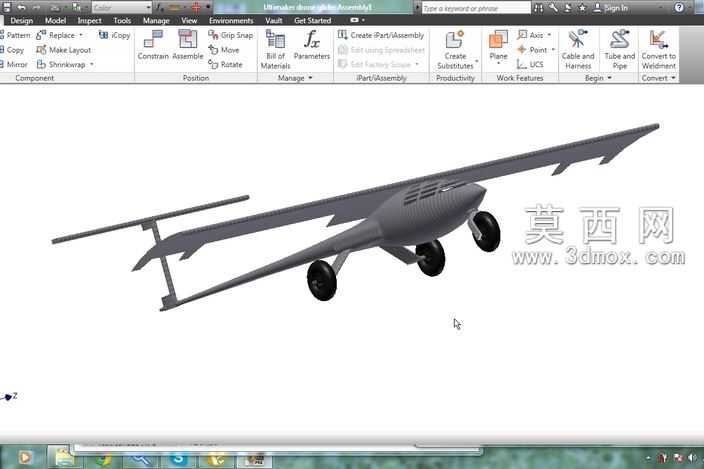Start Tube and Pipe
The height and width of the screenshot is (469, 704).
pos(620,49)
